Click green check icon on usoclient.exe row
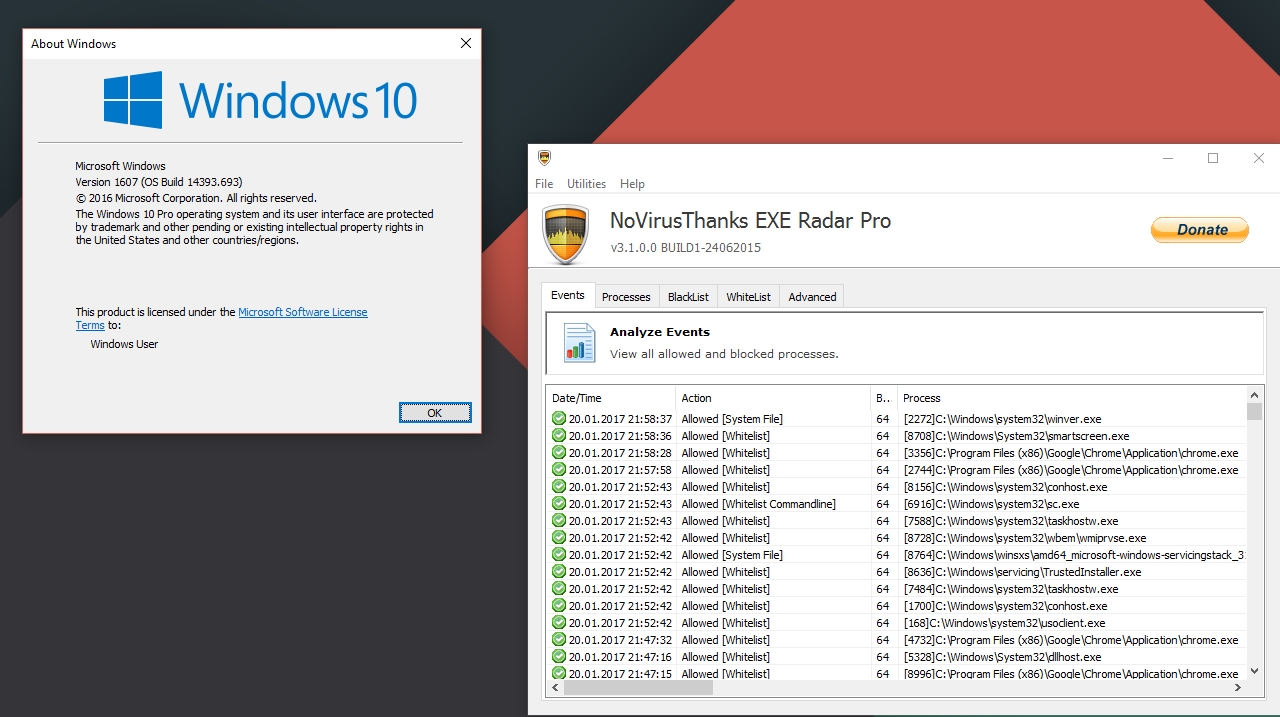The image size is (1280, 717). pyautogui.click(x=559, y=623)
